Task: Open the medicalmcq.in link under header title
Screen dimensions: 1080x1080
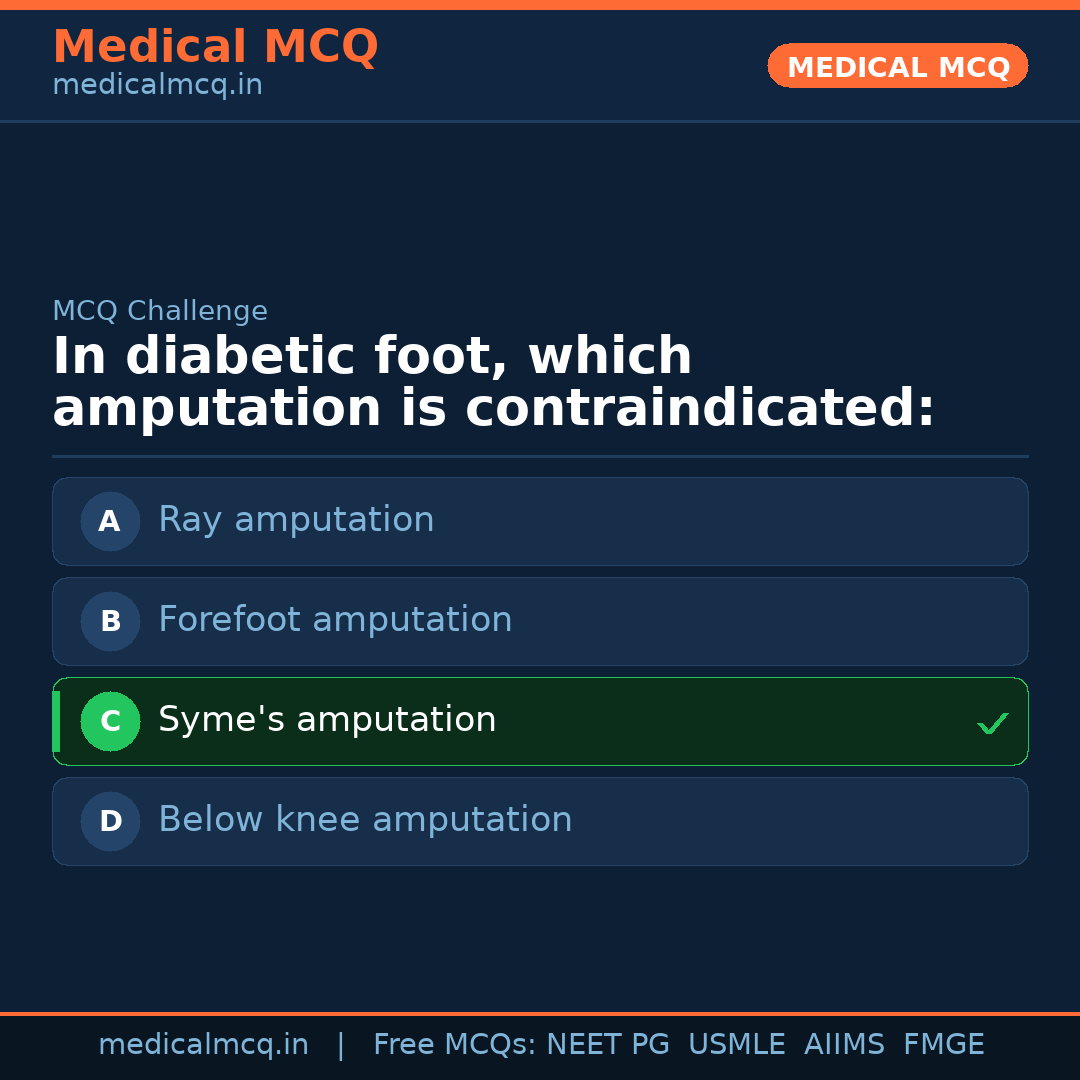Action: click(157, 85)
